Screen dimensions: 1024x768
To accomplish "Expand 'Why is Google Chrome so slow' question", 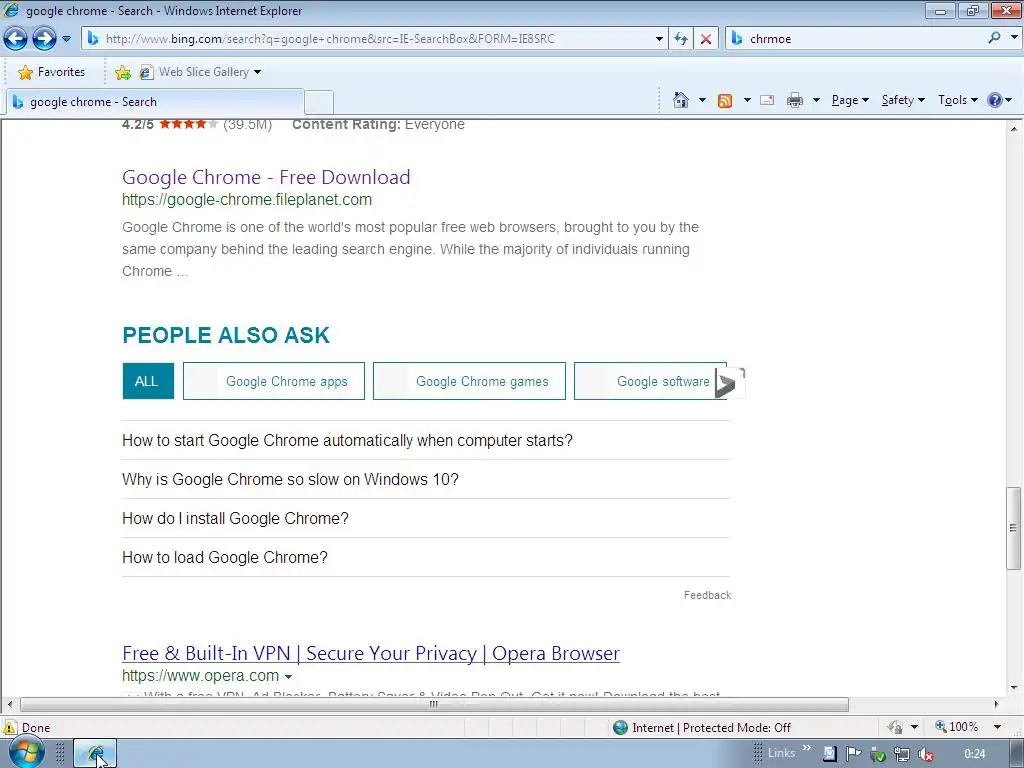I will [291, 479].
